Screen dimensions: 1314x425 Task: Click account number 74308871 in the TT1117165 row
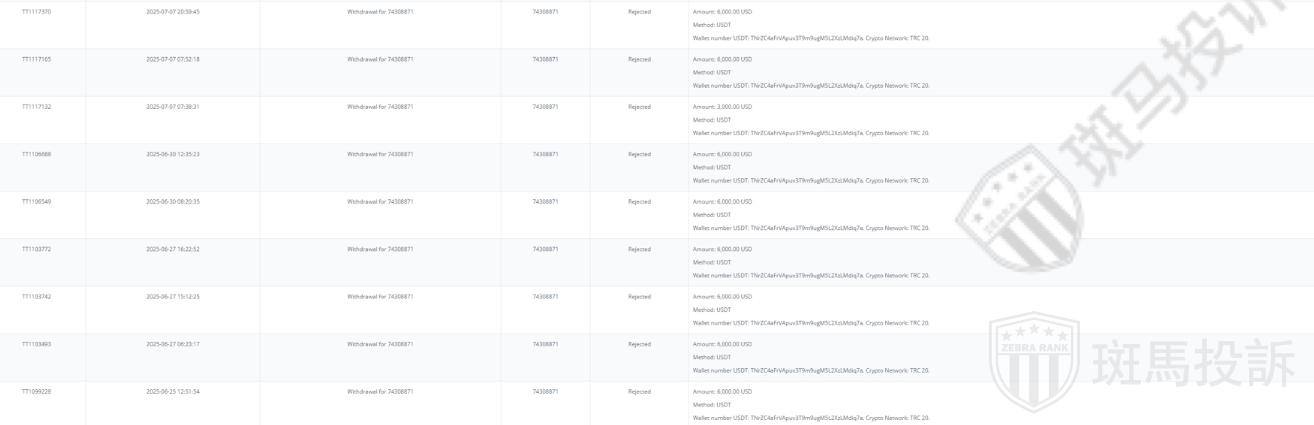coord(545,59)
